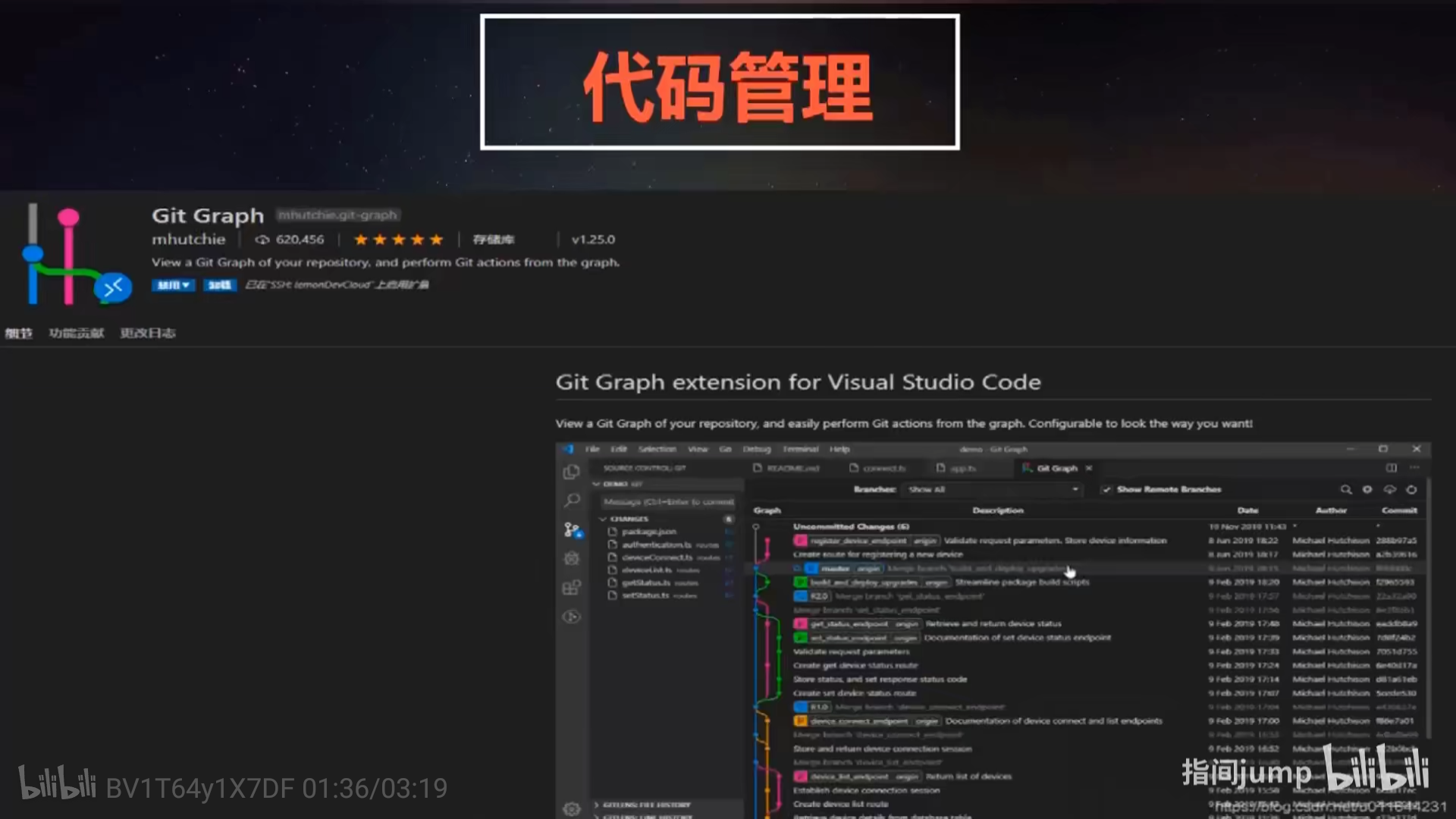The height and width of the screenshot is (819, 1456).
Task: Open the Debug bug icon in activity bar
Action: coord(572,558)
